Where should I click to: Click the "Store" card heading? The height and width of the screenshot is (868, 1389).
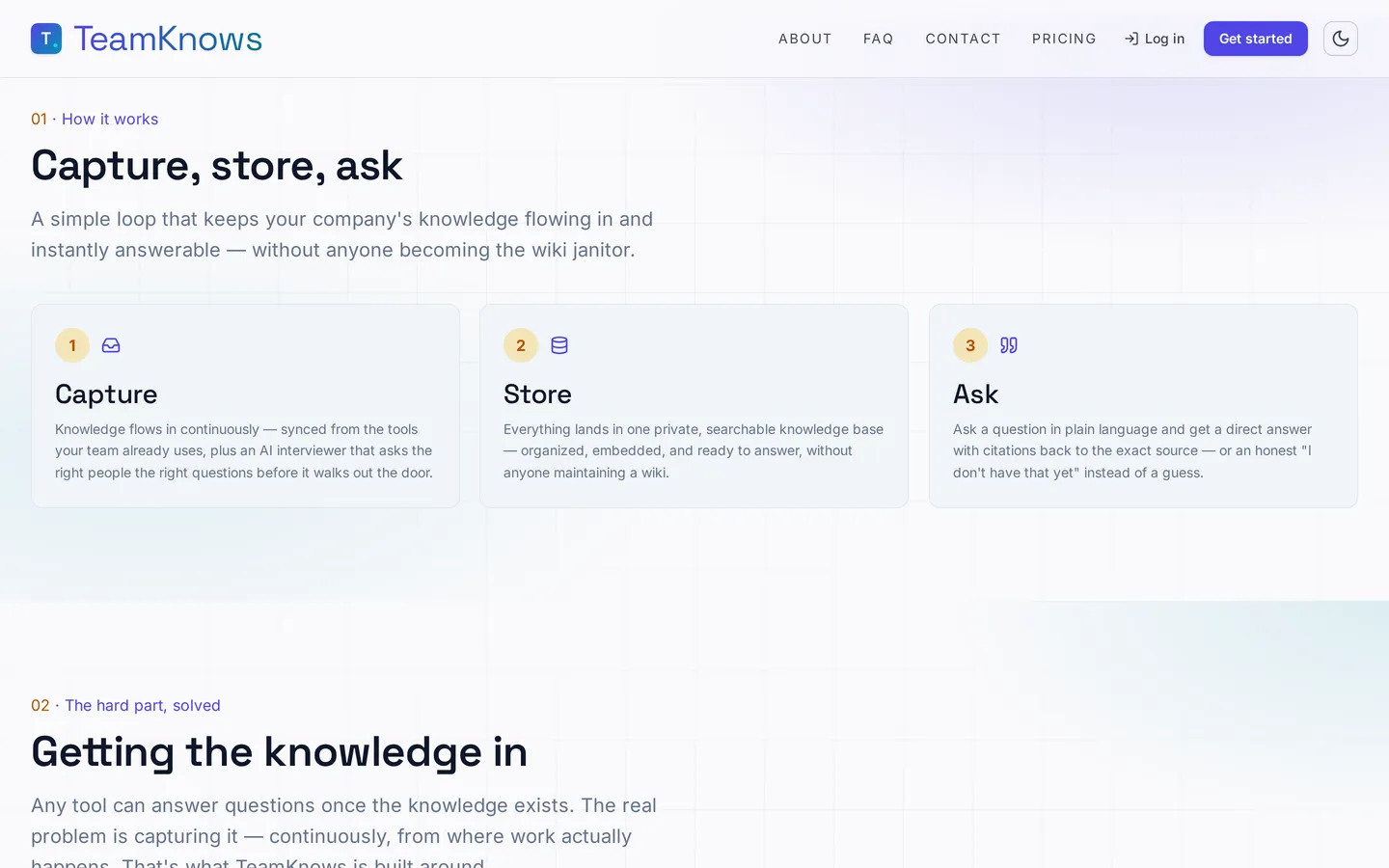pos(537,393)
